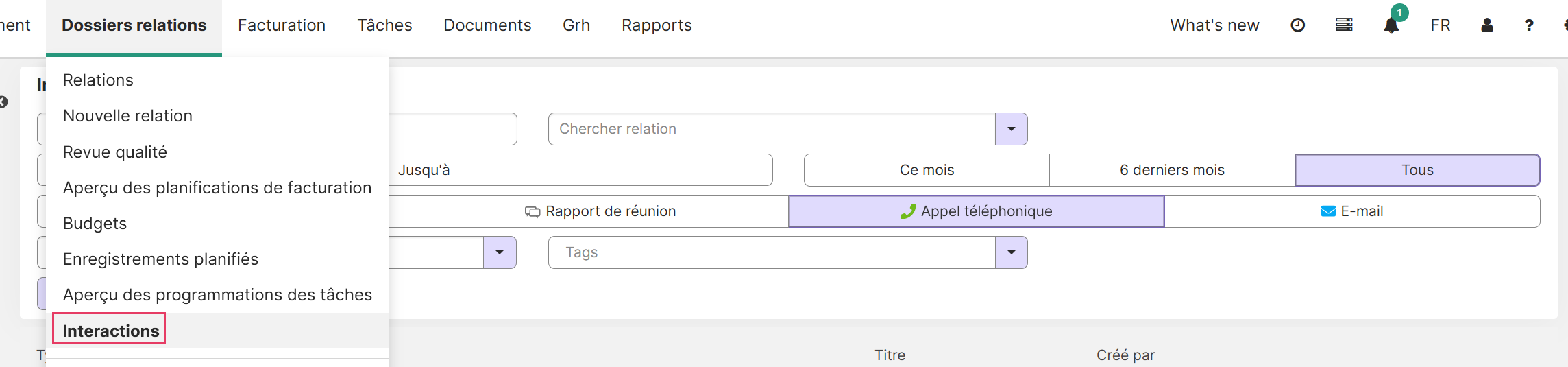Viewport: 1568px width, 367px height.
Task: Filter interactions by Rapport de réunion
Action: [600, 211]
